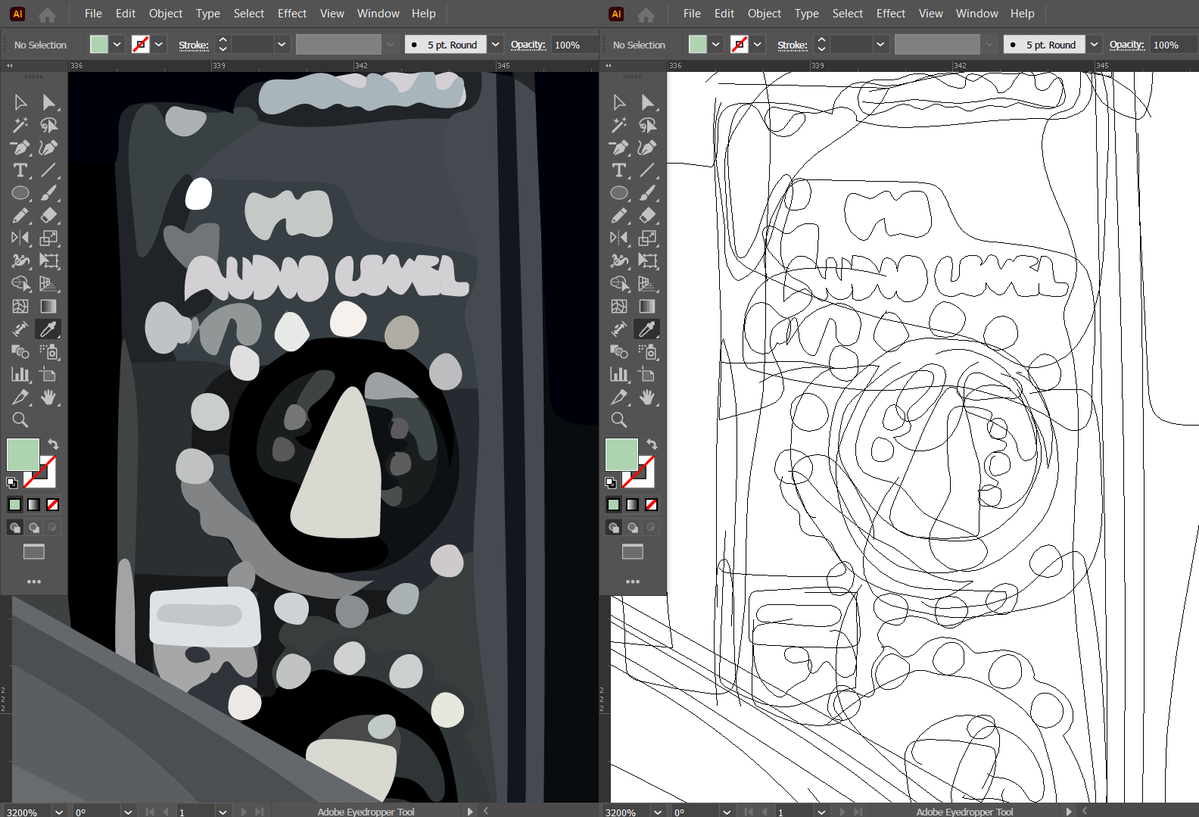Choose the Type tool in left window

(21, 170)
